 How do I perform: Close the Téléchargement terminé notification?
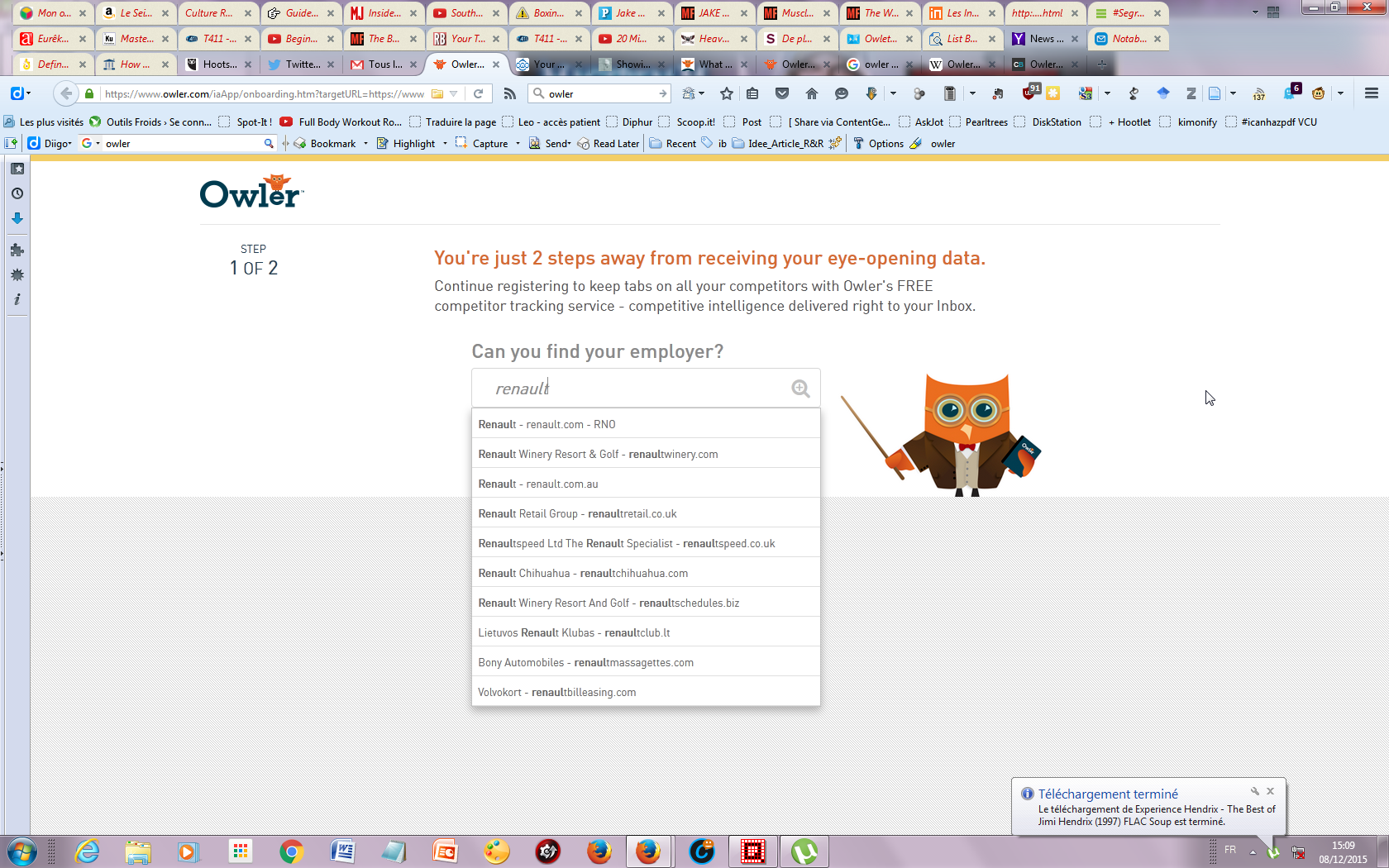pos(1271,791)
